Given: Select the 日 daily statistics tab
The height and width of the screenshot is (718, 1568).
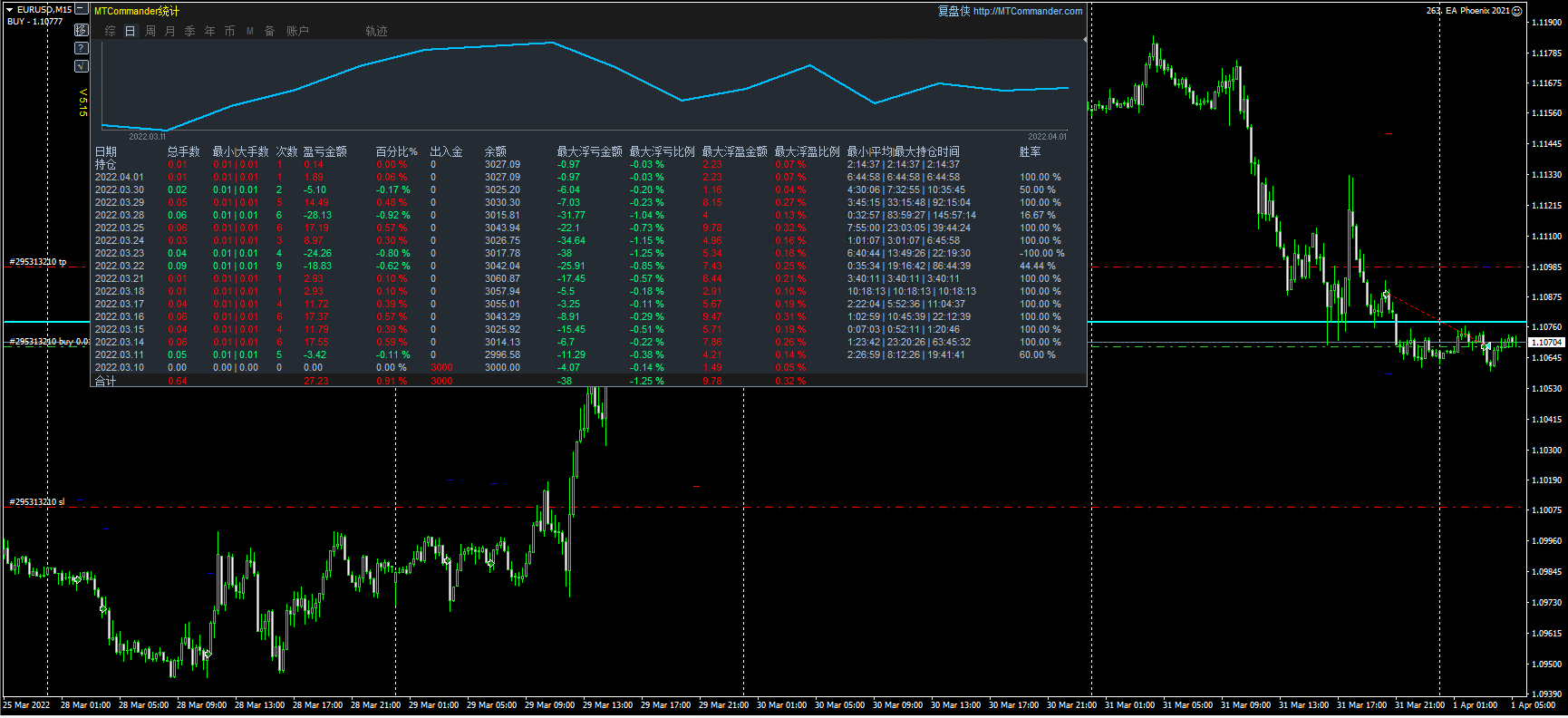Looking at the screenshot, I should pyautogui.click(x=130, y=31).
